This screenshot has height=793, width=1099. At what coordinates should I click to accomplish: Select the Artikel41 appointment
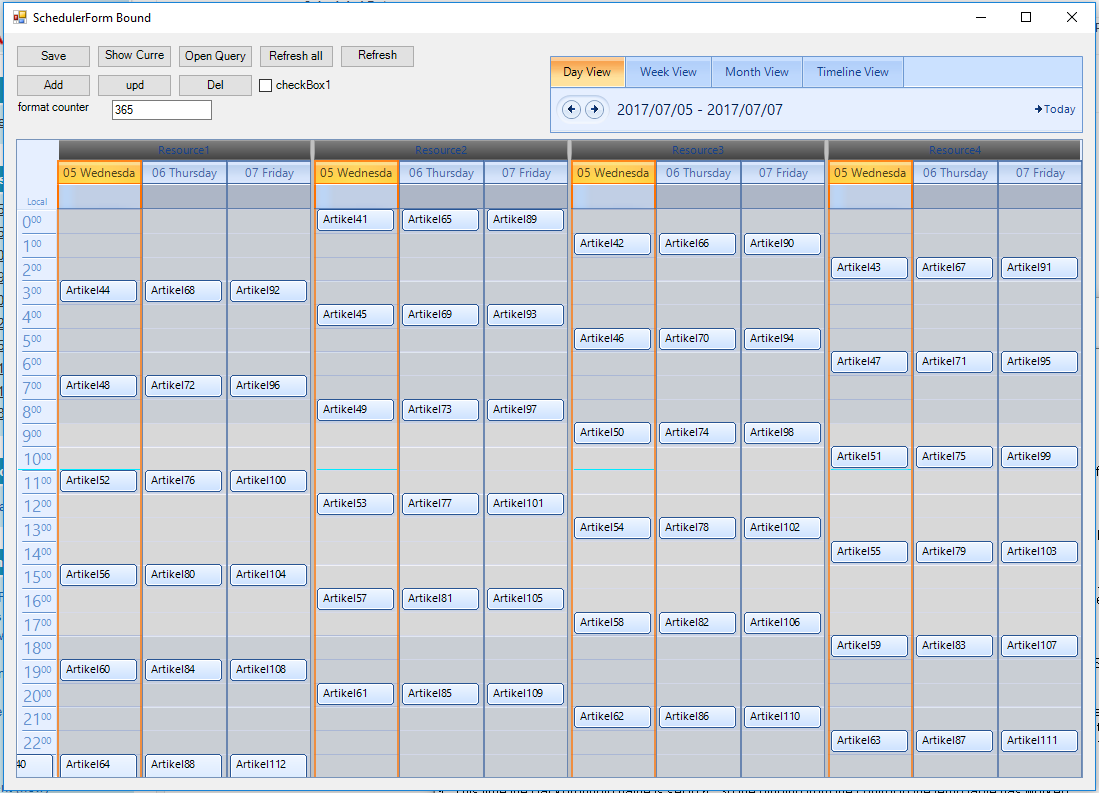(356, 219)
